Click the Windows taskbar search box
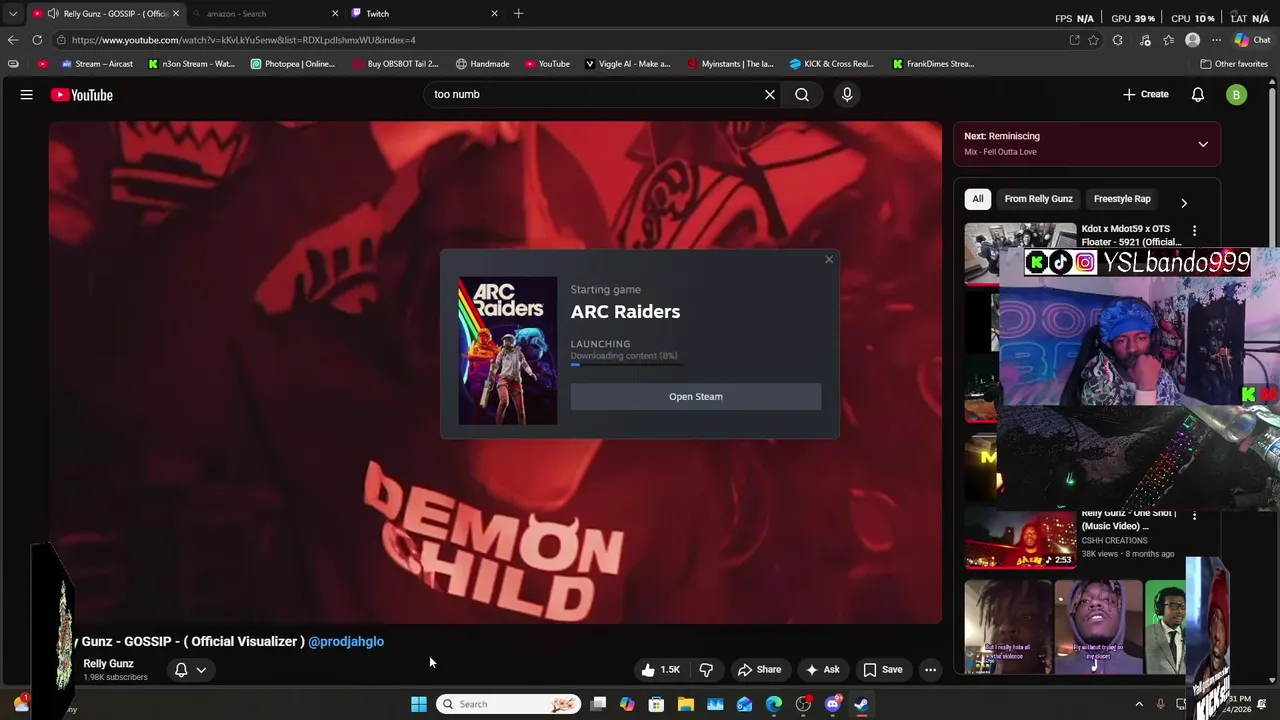This screenshot has height=720, width=1280. tap(510, 704)
